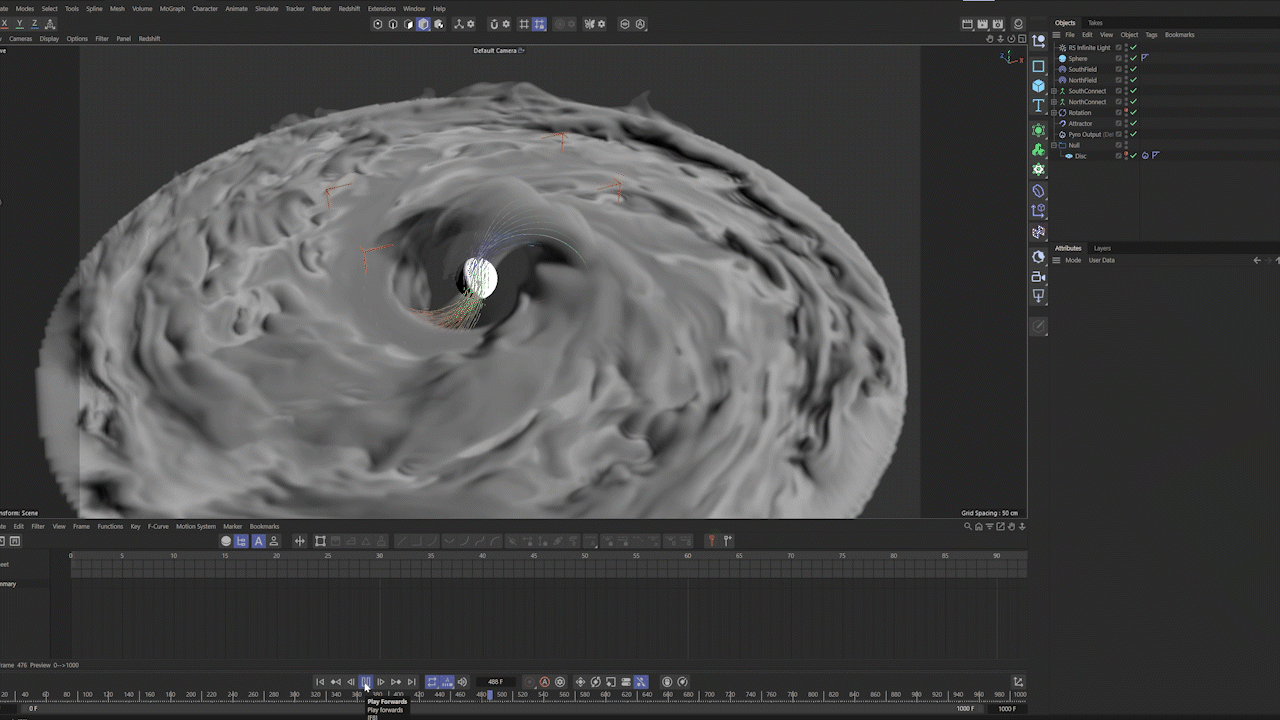The width and height of the screenshot is (1280, 720).
Task: Step back one frame
Action: point(350,682)
